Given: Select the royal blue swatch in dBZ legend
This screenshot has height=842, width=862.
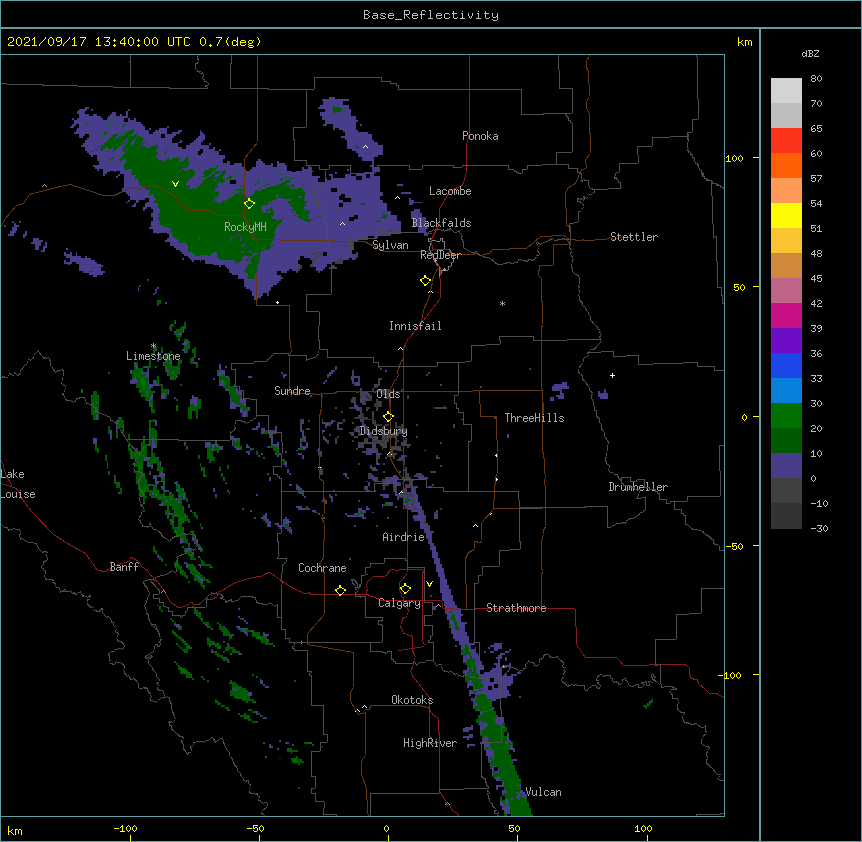Looking at the screenshot, I should [x=786, y=365].
